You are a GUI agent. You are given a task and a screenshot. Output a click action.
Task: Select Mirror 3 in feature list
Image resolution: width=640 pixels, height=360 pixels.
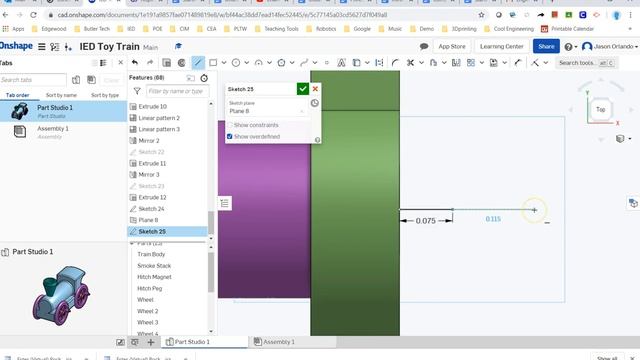tap(168, 175)
